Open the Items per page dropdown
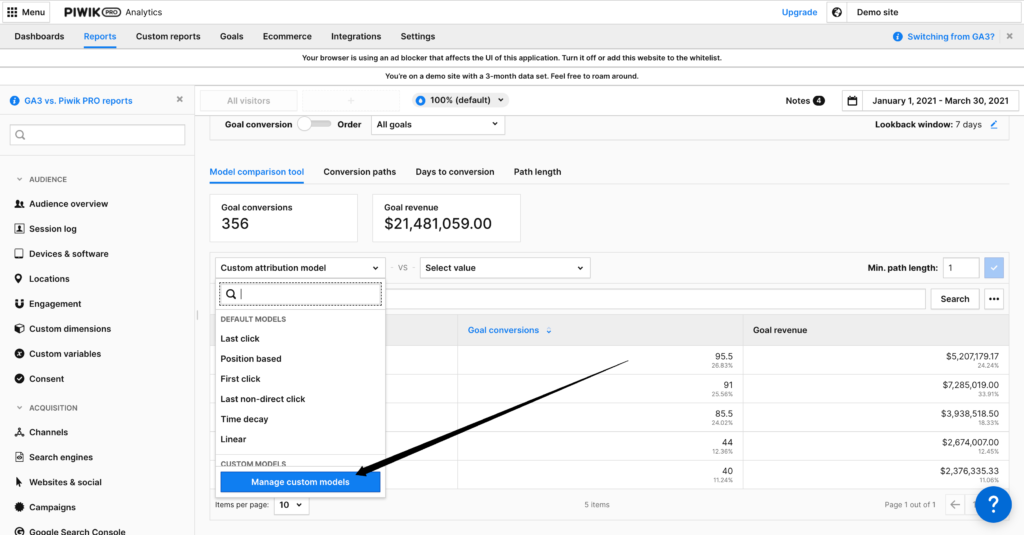This screenshot has height=535, width=1024. [x=292, y=505]
